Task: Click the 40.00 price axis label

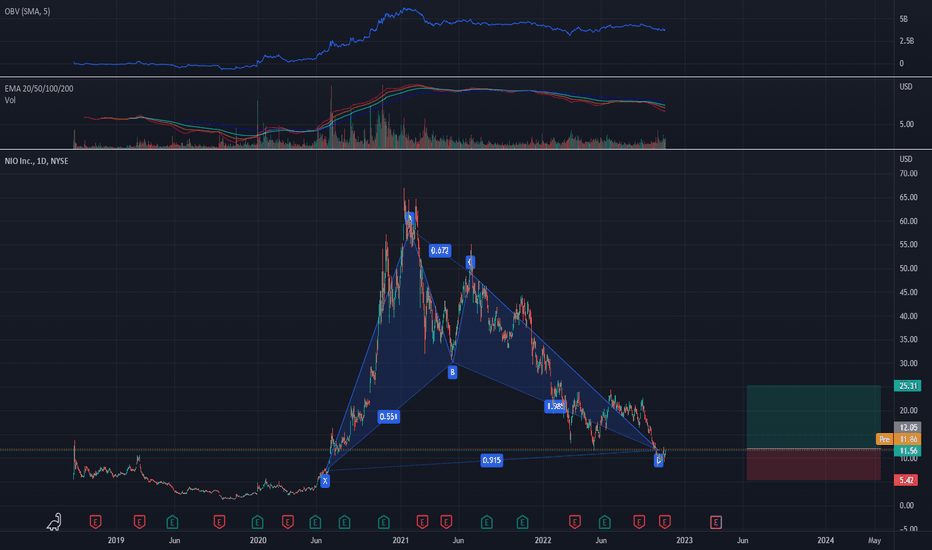Action: (908, 316)
